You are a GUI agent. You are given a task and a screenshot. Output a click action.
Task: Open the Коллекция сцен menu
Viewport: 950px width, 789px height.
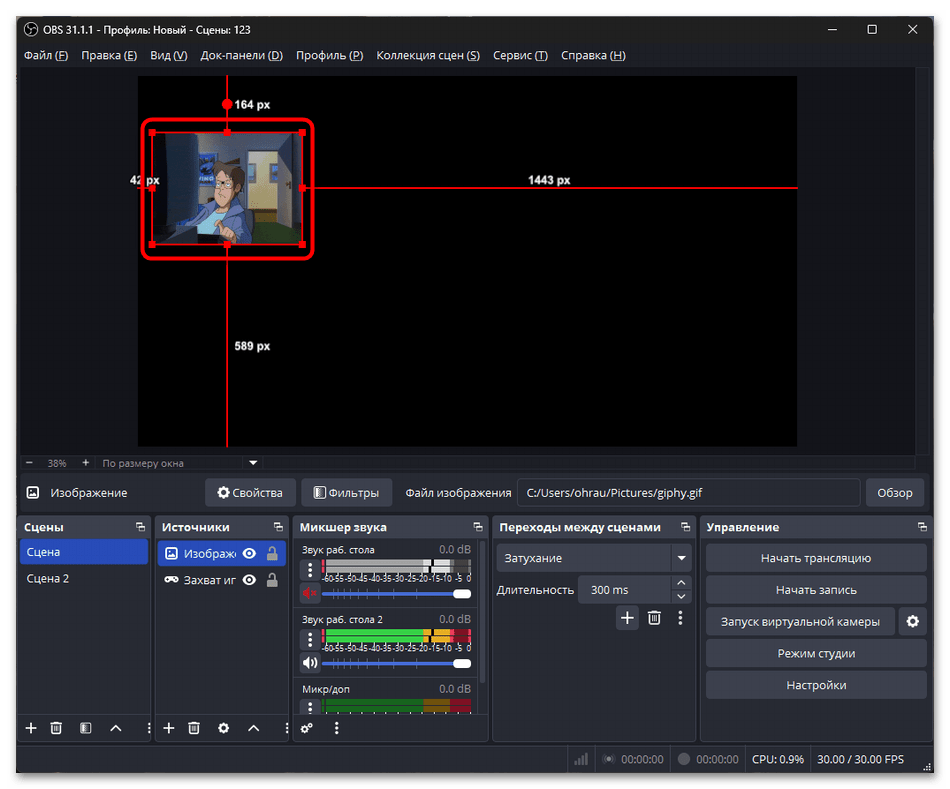click(428, 55)
